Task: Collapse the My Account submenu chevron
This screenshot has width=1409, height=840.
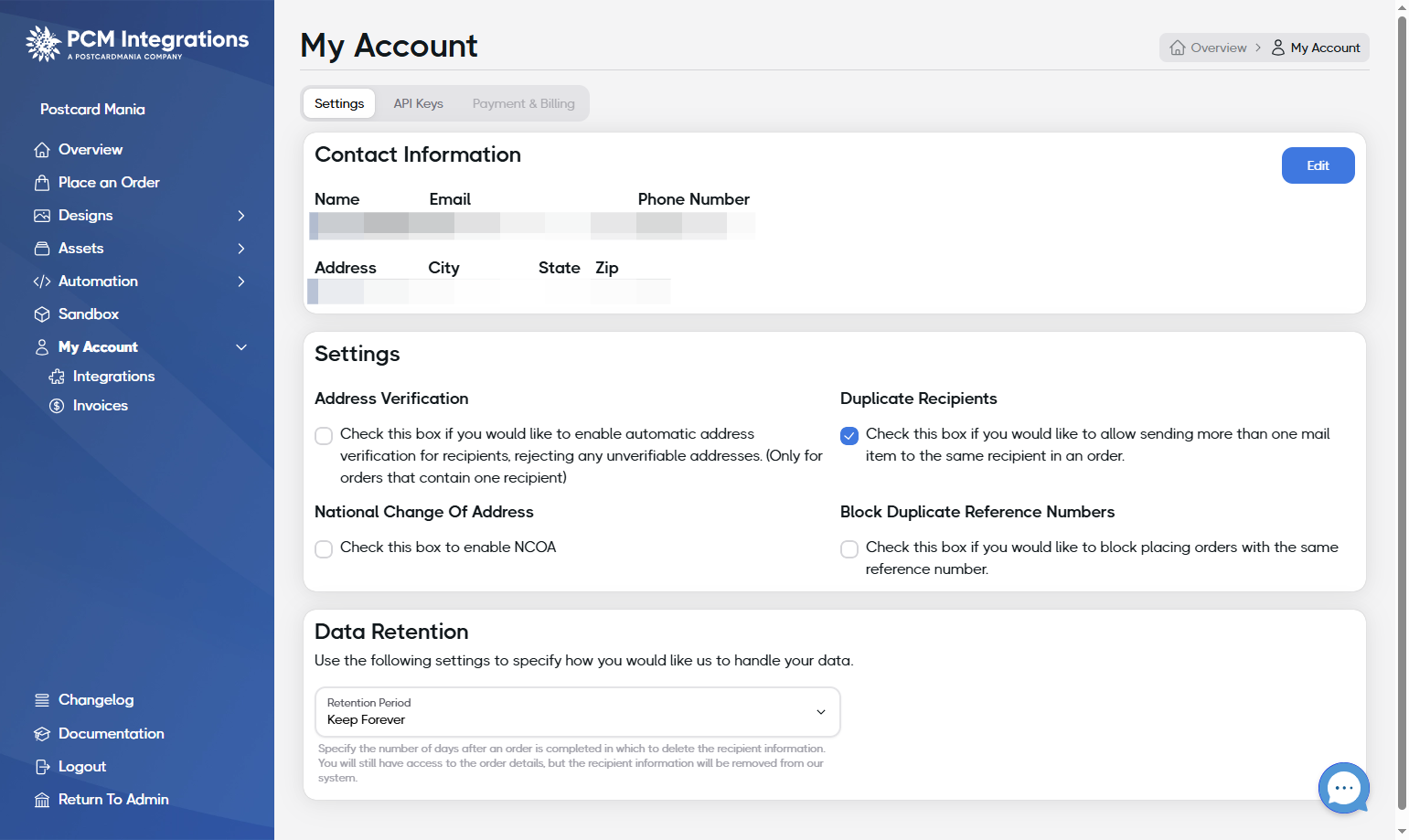Action: pos(241,347)
